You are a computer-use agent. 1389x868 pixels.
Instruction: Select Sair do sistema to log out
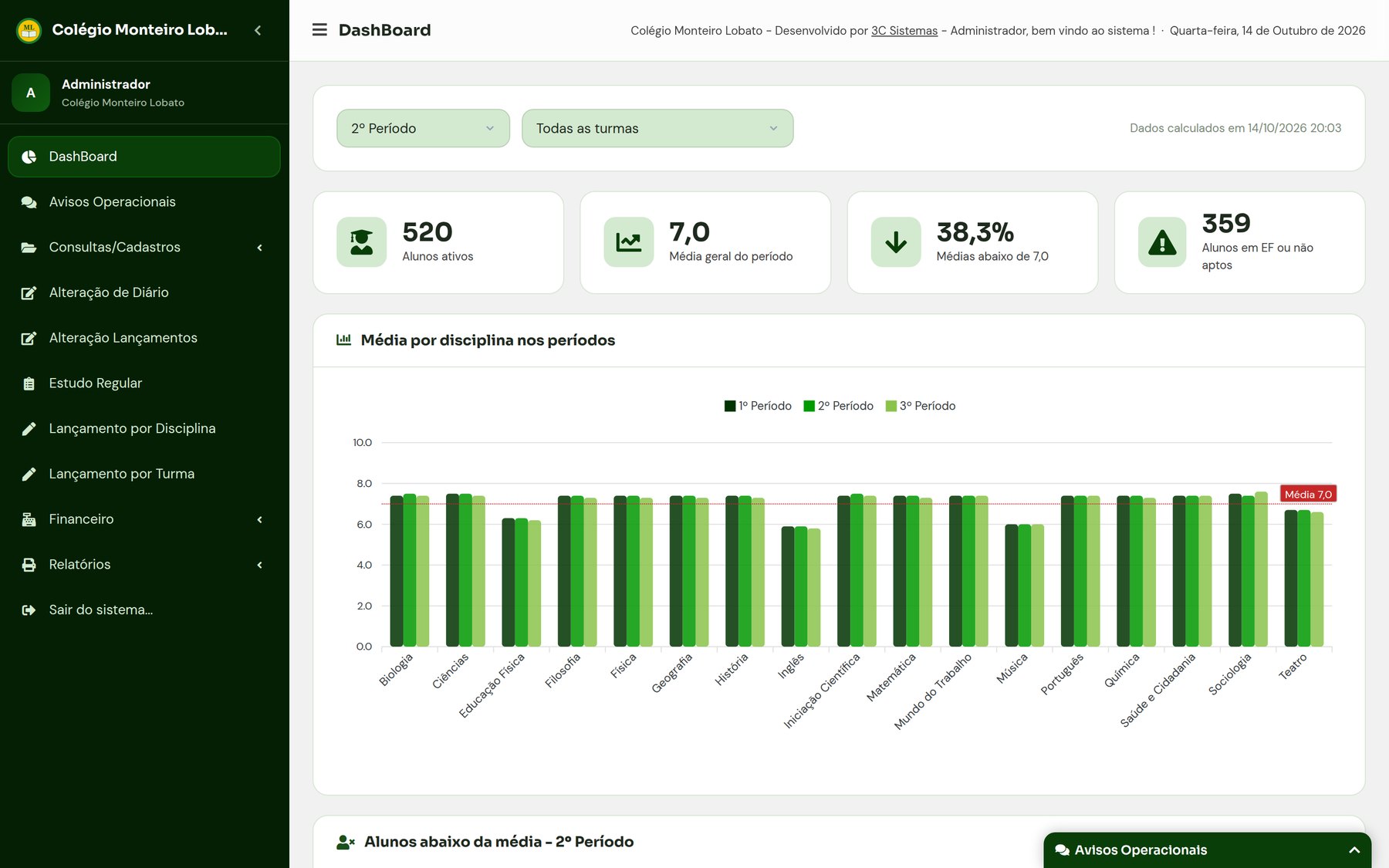tap(144, 610)
